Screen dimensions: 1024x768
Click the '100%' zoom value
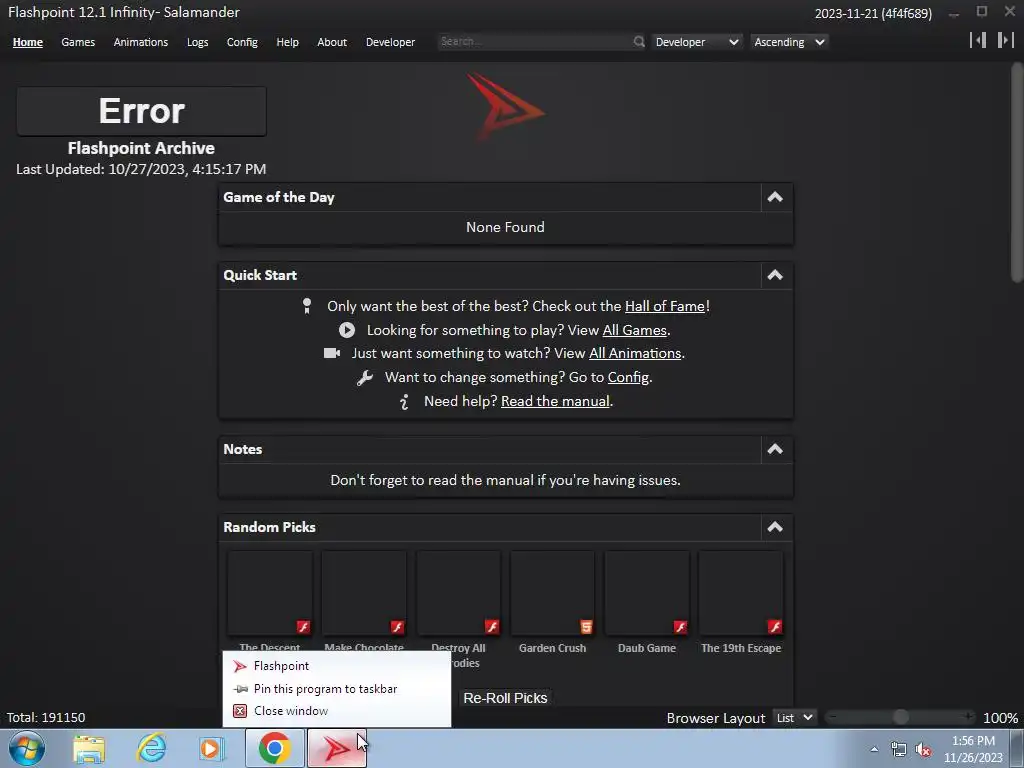[1000, 718]
